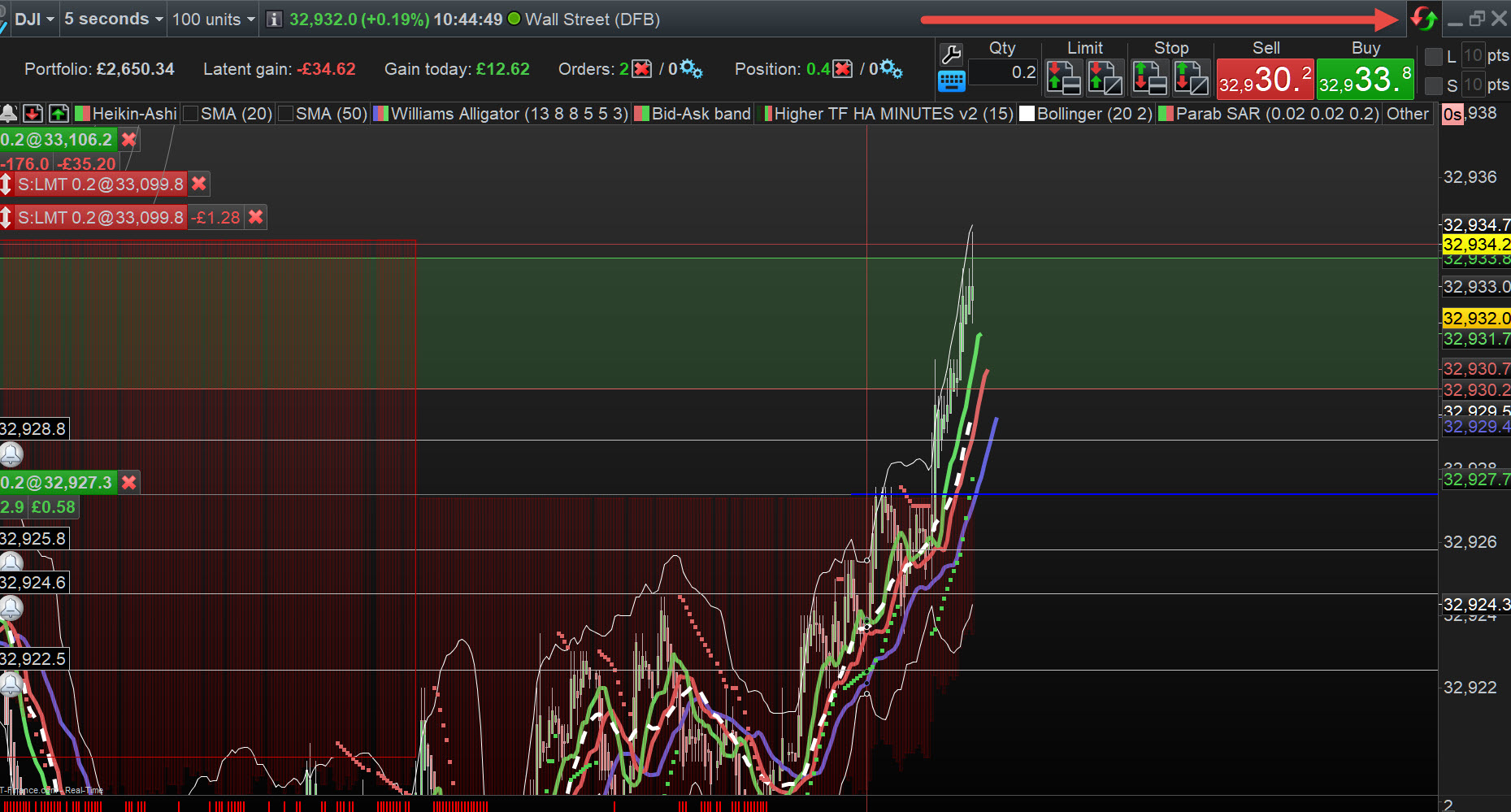Open the 5 seconds timeframe dropdown
The height and width of the screenshot is (812, 1511).
[x=113, y=20]
